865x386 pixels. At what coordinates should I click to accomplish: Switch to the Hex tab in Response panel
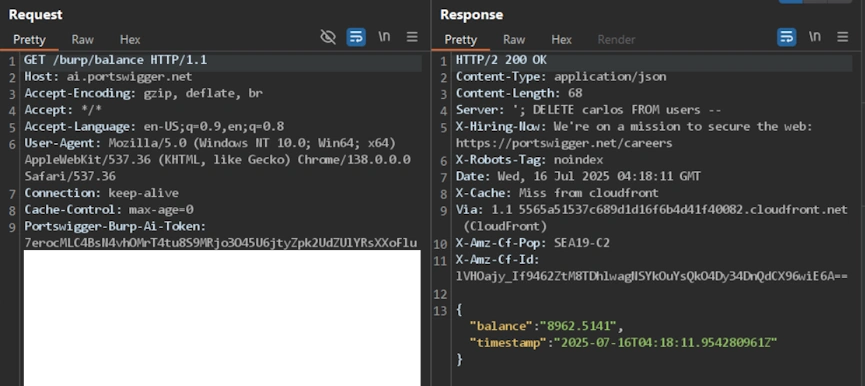(x=562, y=40)
